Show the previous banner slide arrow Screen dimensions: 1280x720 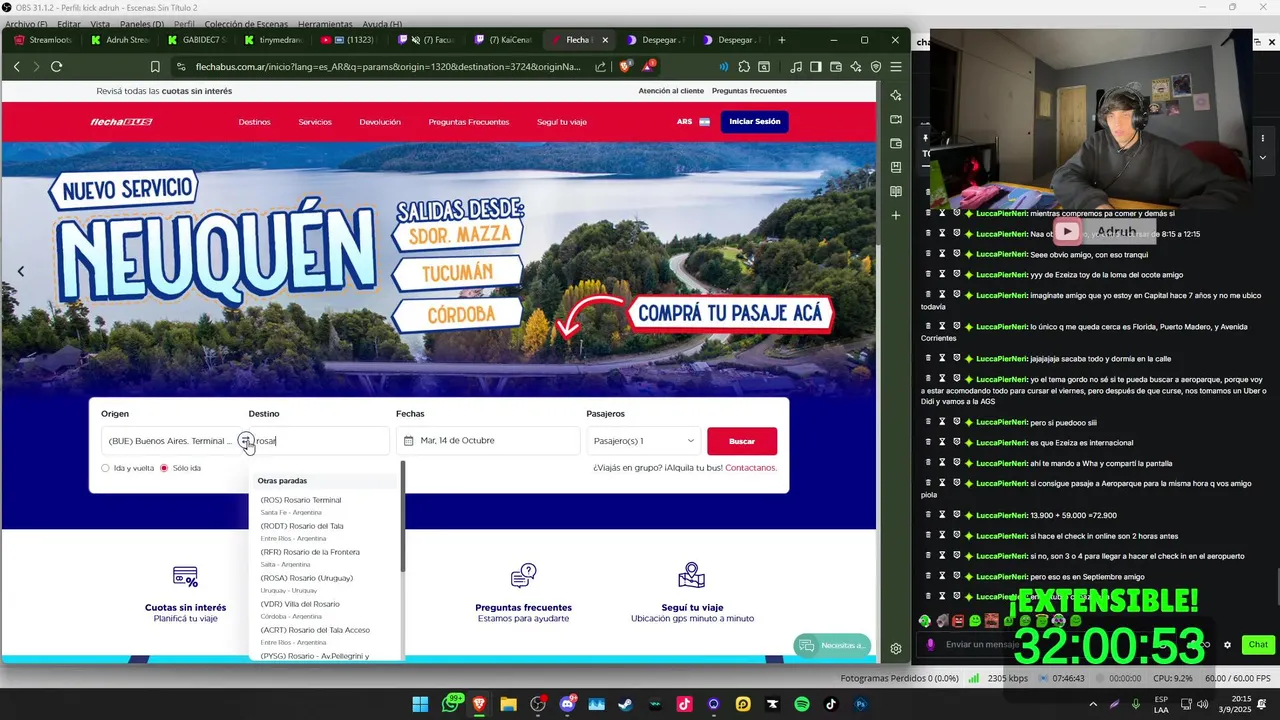coord(20,270)
